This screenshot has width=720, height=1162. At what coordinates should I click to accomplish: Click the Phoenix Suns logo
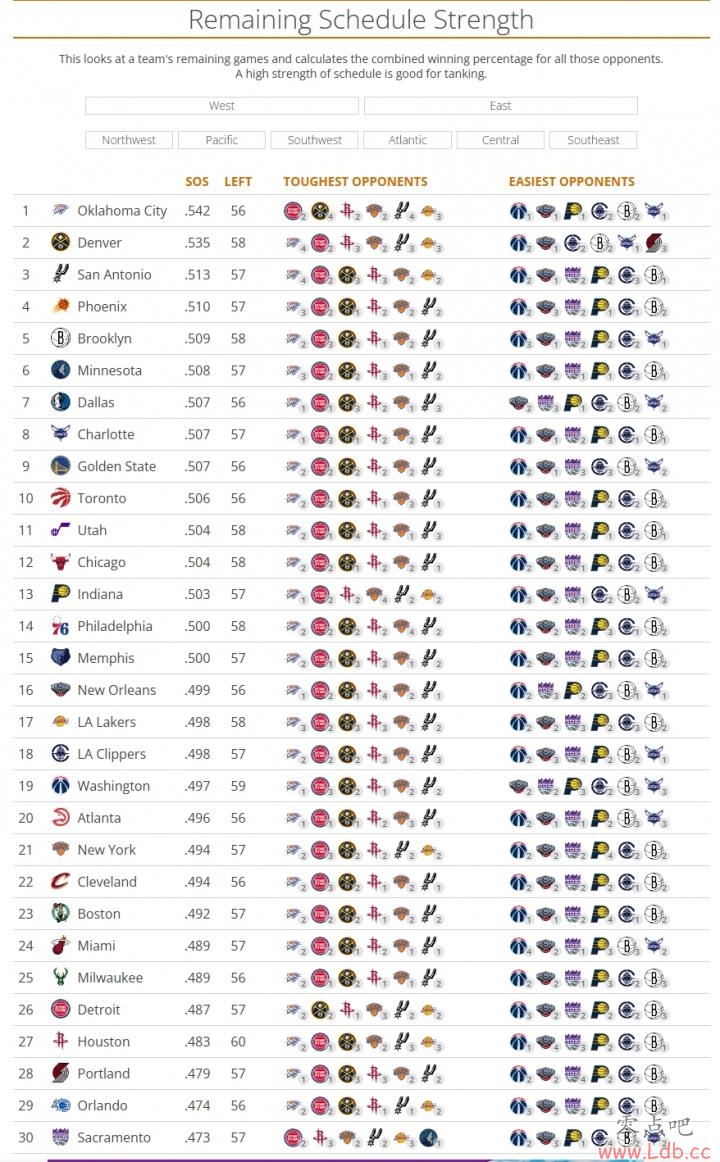(61, 306)
